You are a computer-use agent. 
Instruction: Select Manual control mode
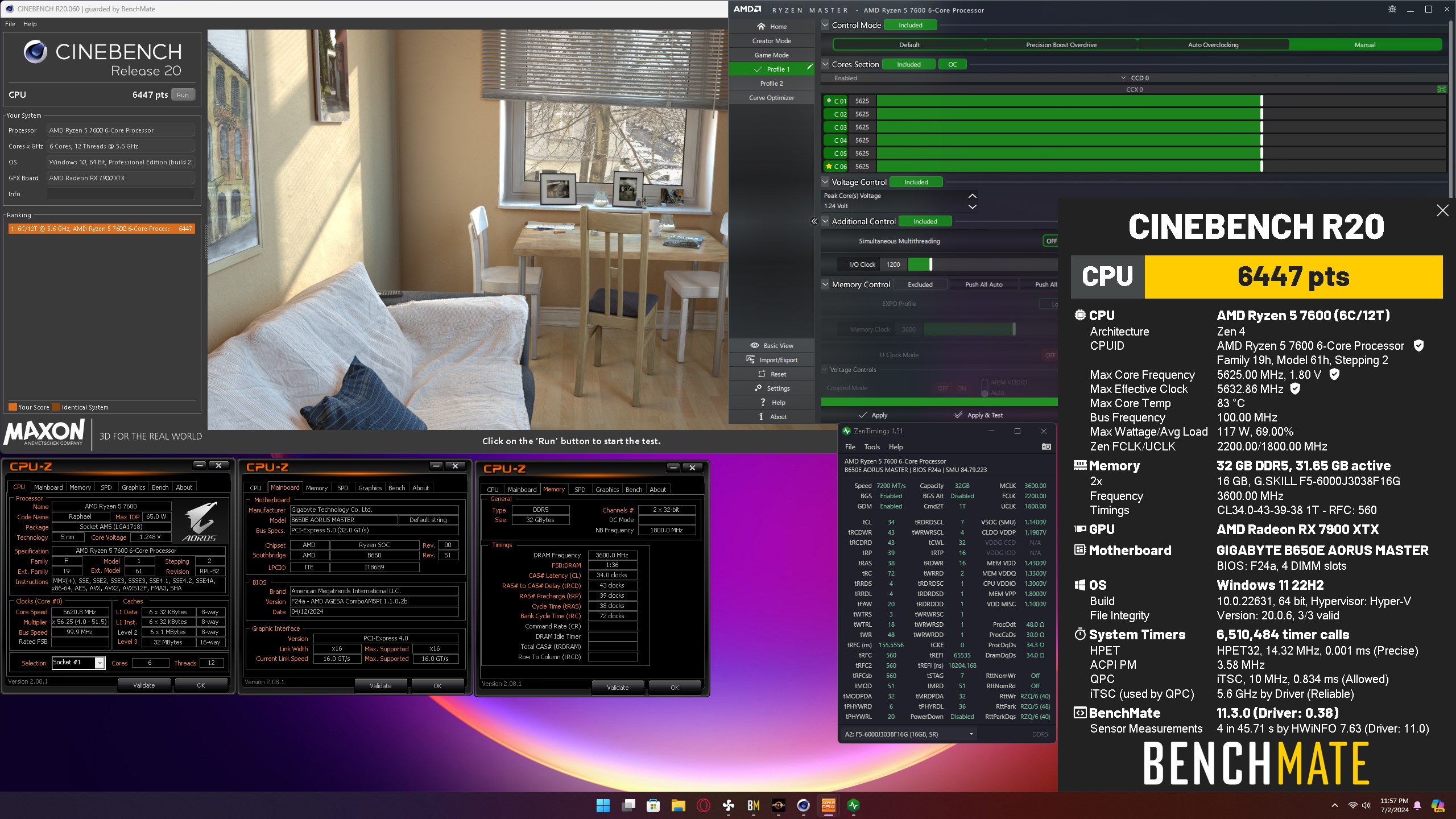click(1364, 45)
